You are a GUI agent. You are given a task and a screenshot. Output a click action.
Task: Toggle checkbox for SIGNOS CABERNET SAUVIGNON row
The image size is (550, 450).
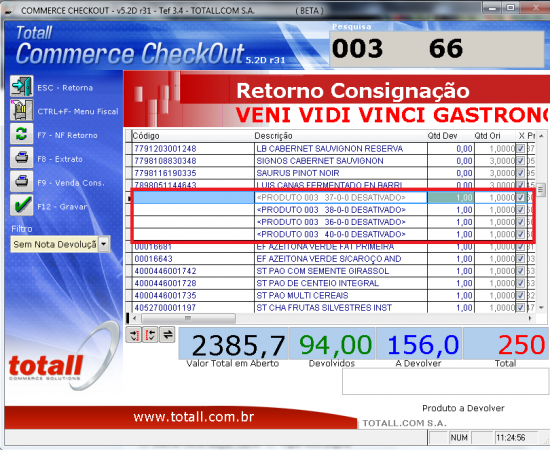521,161
